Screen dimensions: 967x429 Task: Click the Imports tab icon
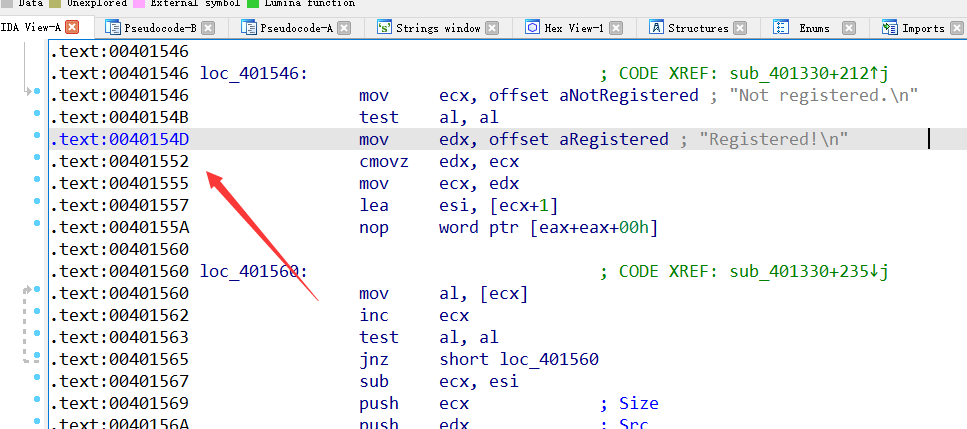[889, 28]
